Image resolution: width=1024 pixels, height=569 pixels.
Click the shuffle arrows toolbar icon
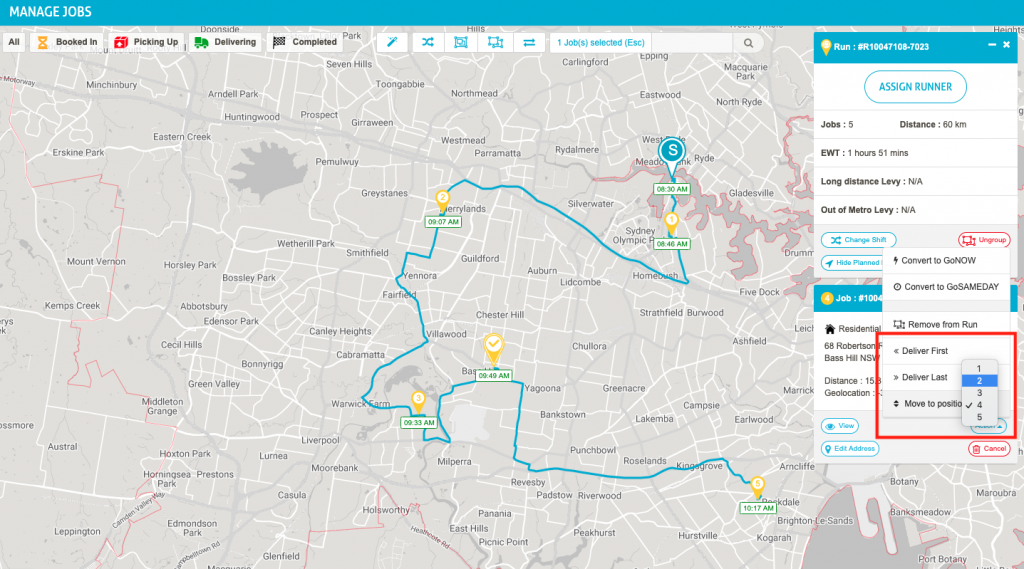(427, 42)
